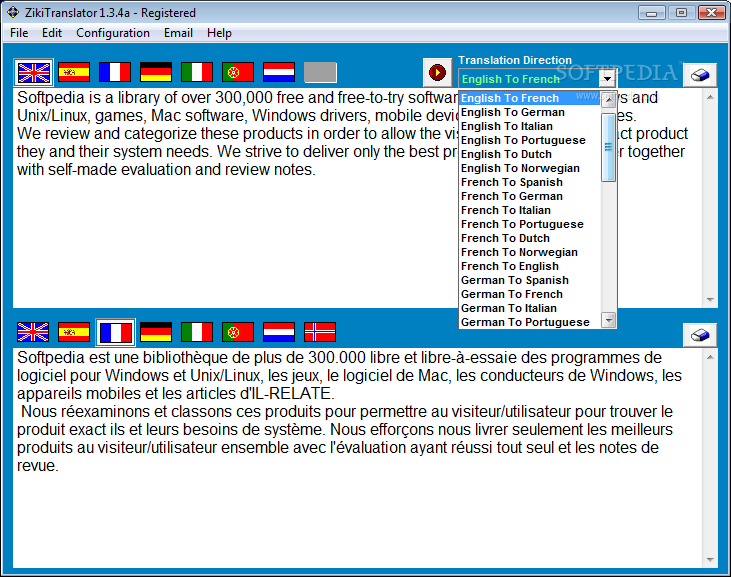Click the ZikiTranslator title bar app icon
Screen dimensions: 731x577
pos(13,13)
